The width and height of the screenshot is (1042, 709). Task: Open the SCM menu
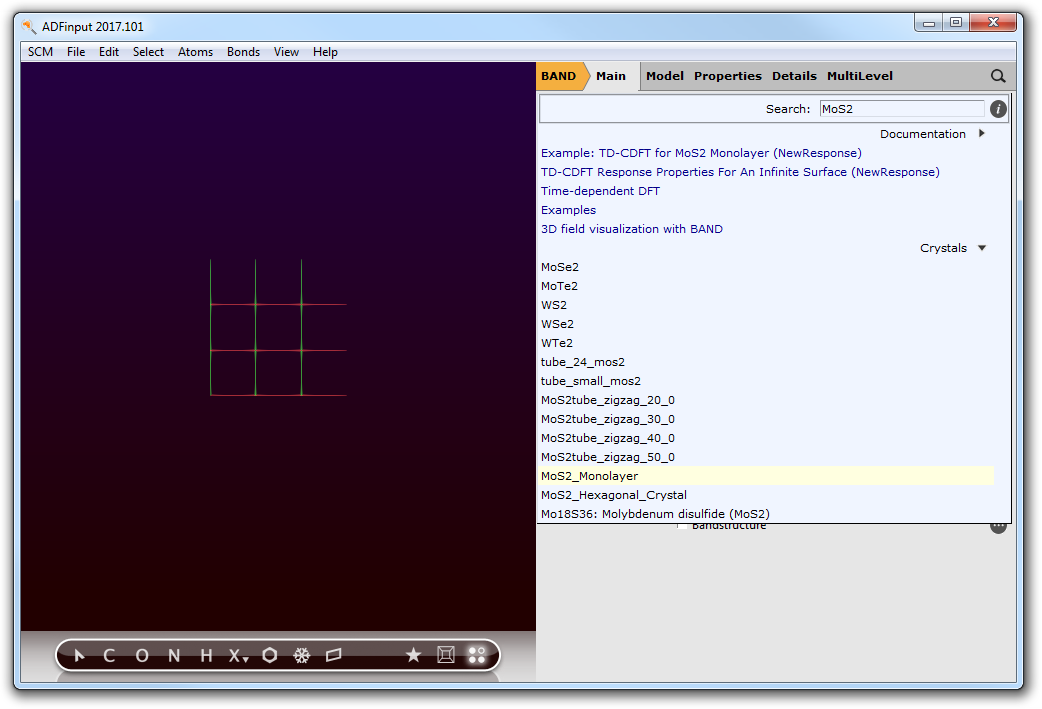click(x=41, y=52)
